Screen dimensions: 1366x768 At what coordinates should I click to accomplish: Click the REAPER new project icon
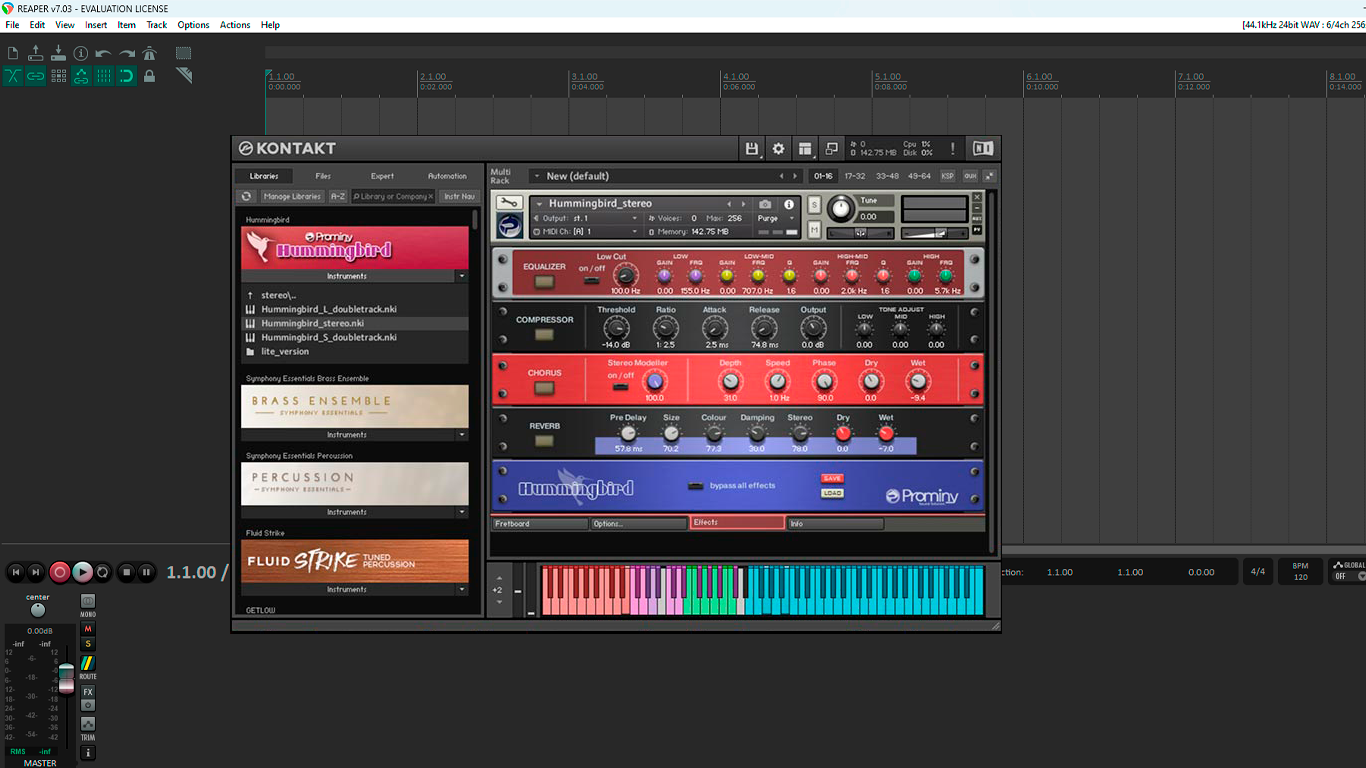pos(13,53)
